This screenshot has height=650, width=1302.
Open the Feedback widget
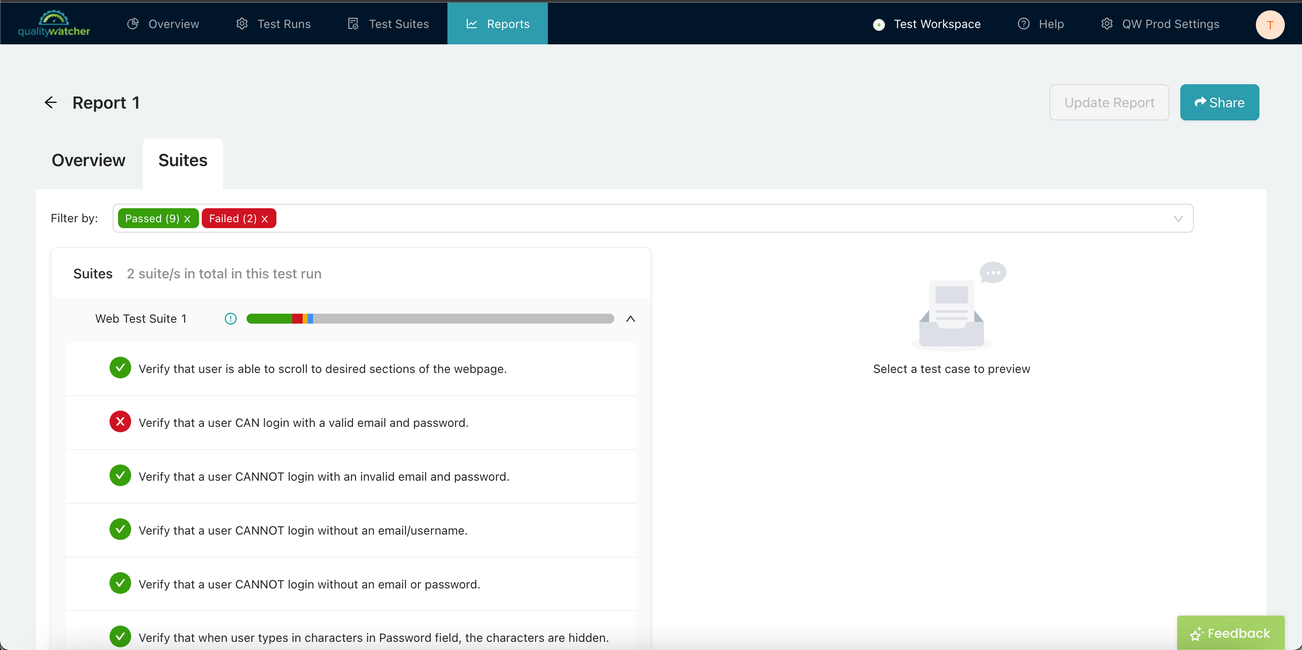(x=1230, y=633)
